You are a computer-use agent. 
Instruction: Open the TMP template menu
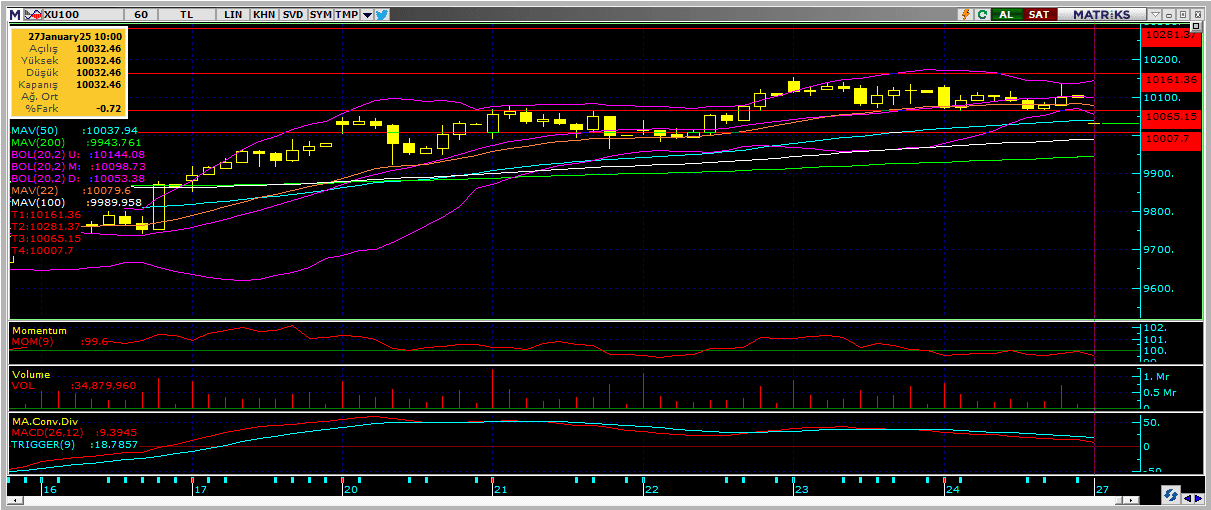tap(346, 15)
